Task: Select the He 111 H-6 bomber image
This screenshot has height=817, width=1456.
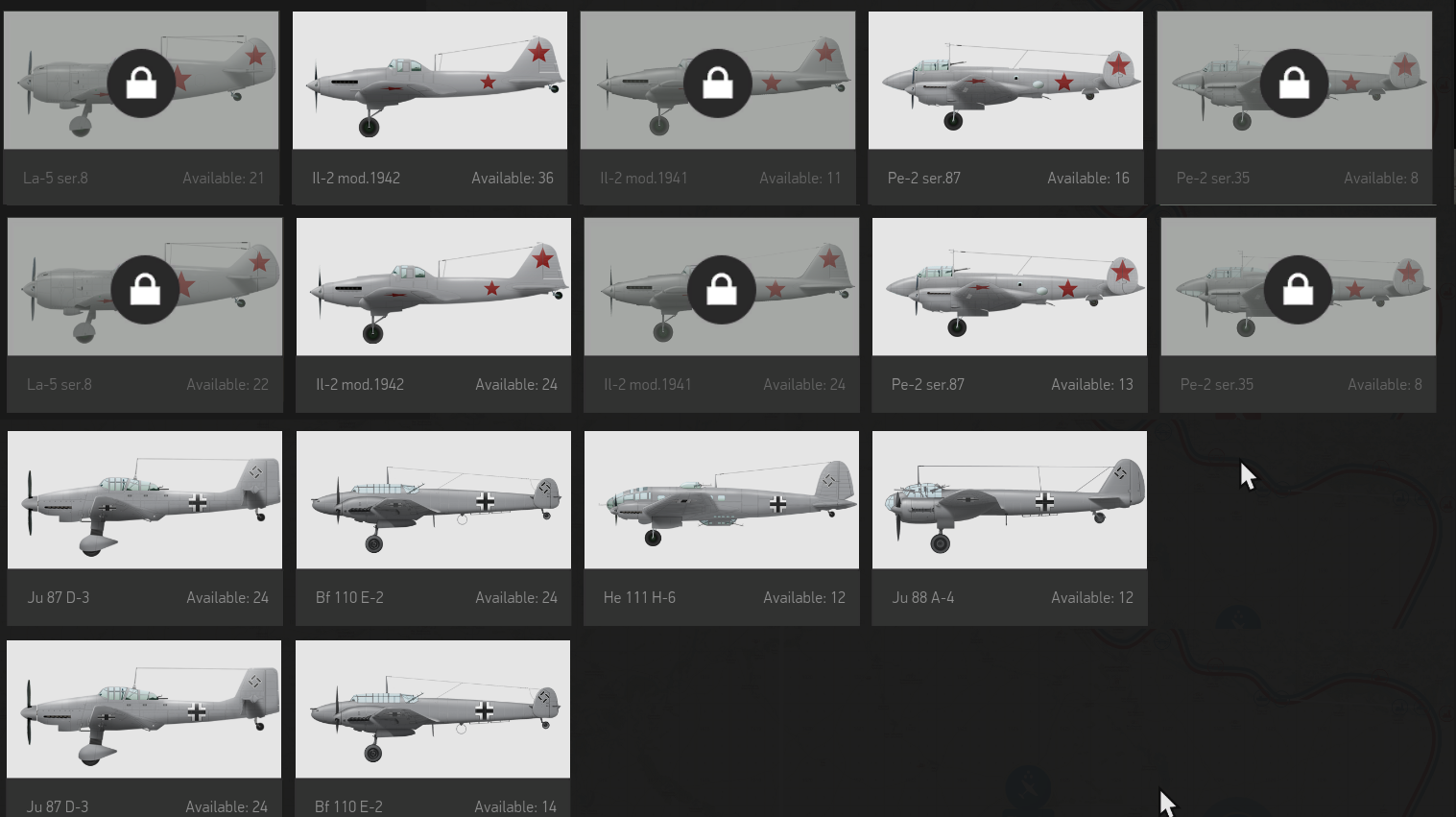Action: pyautogui.click(x=722, y=499)
